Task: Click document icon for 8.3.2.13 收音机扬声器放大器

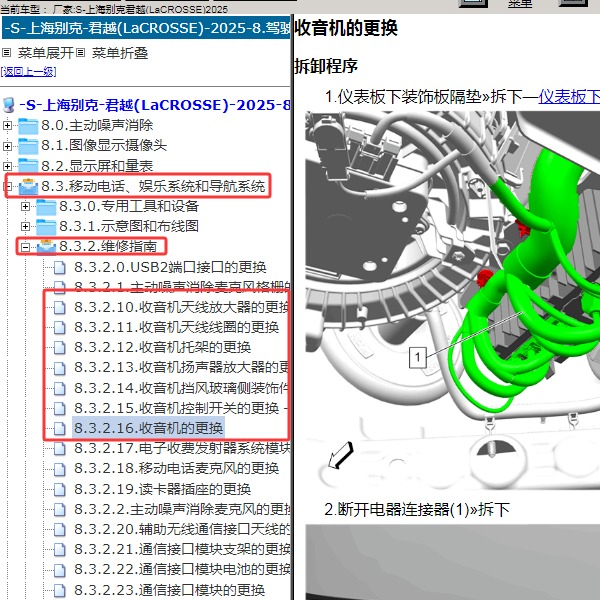Action: [60, 368]
